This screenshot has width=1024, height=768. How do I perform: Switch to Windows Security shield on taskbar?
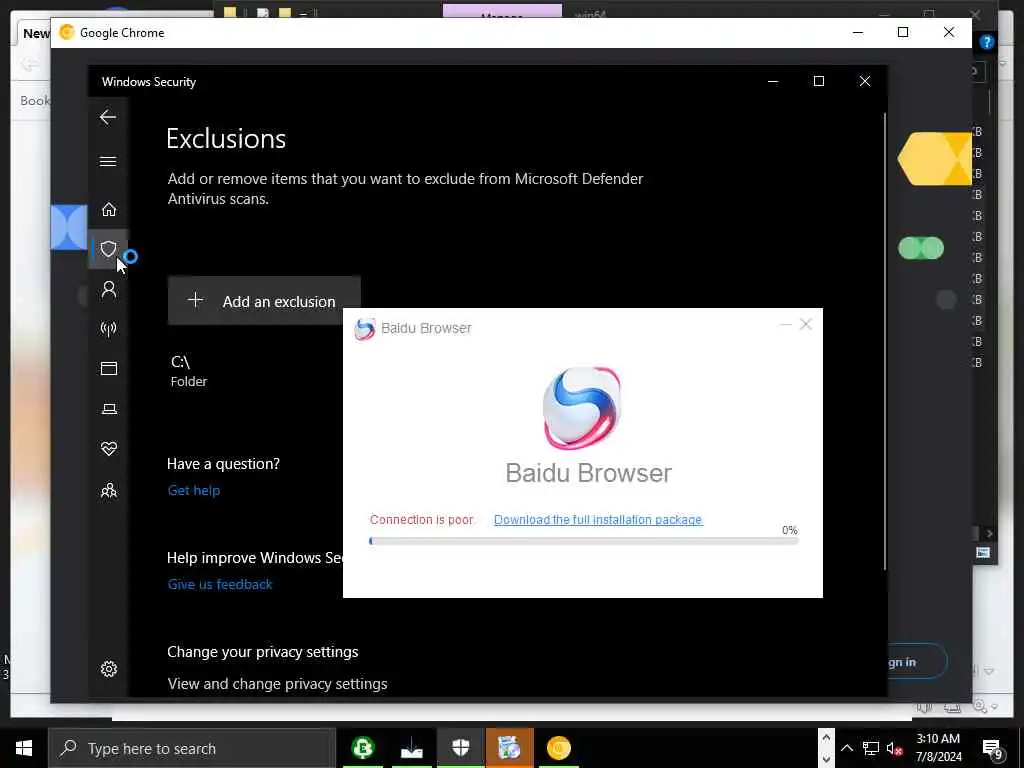pos(460,748)
